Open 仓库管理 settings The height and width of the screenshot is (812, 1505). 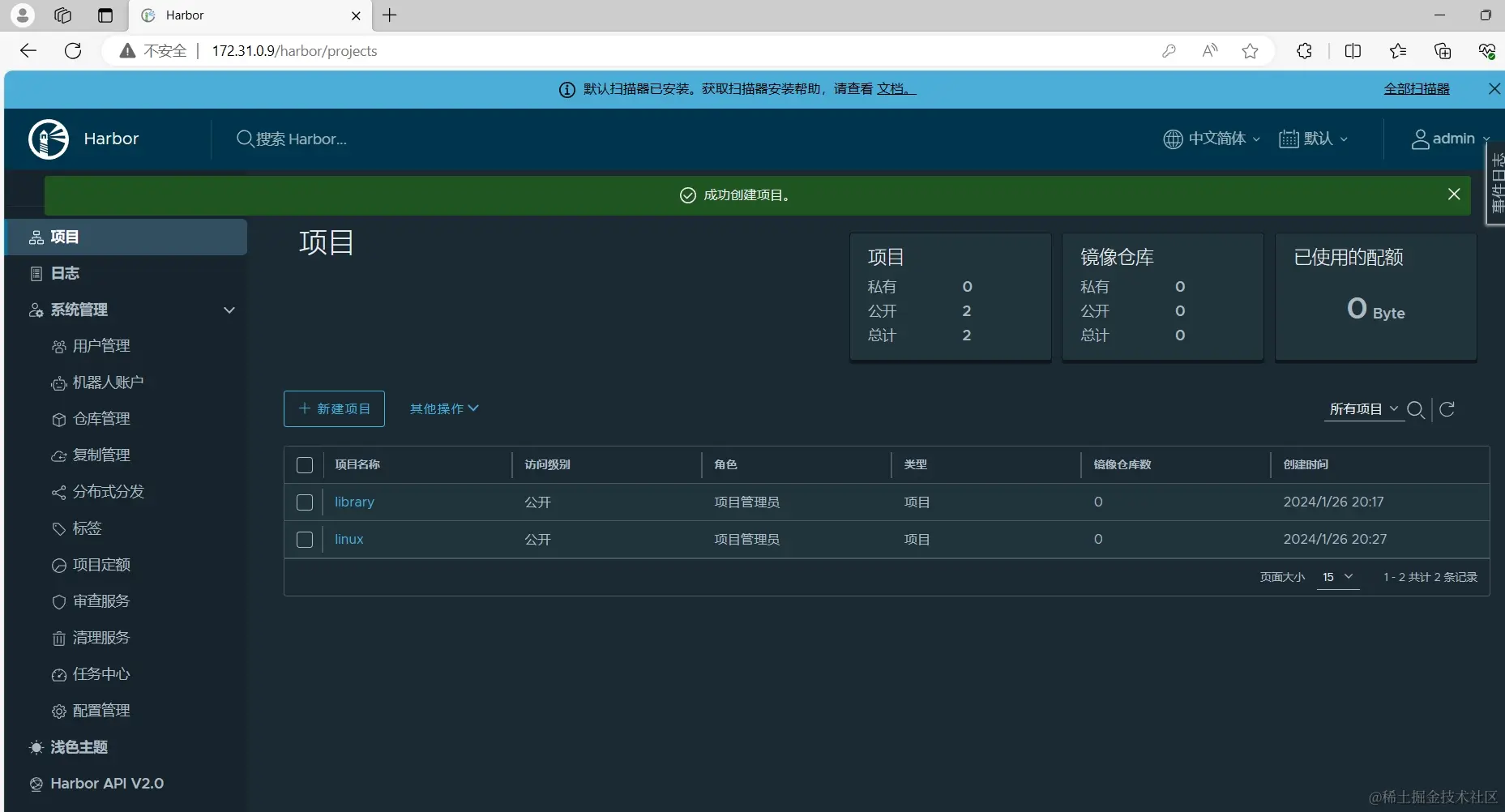[x=102, y=419]
